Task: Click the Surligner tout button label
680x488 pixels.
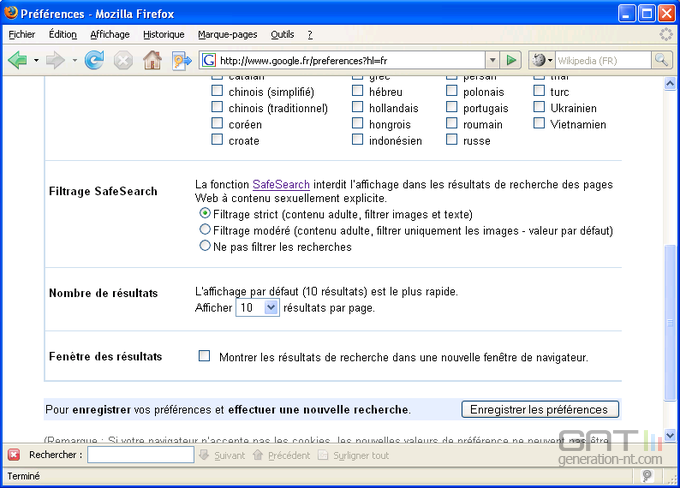Action: pyautogui.click(x=361, y=455)
